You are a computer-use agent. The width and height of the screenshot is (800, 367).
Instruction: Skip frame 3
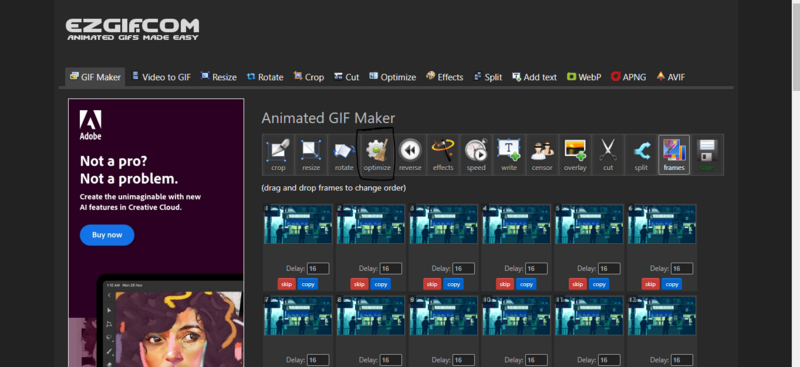(432, 284)
